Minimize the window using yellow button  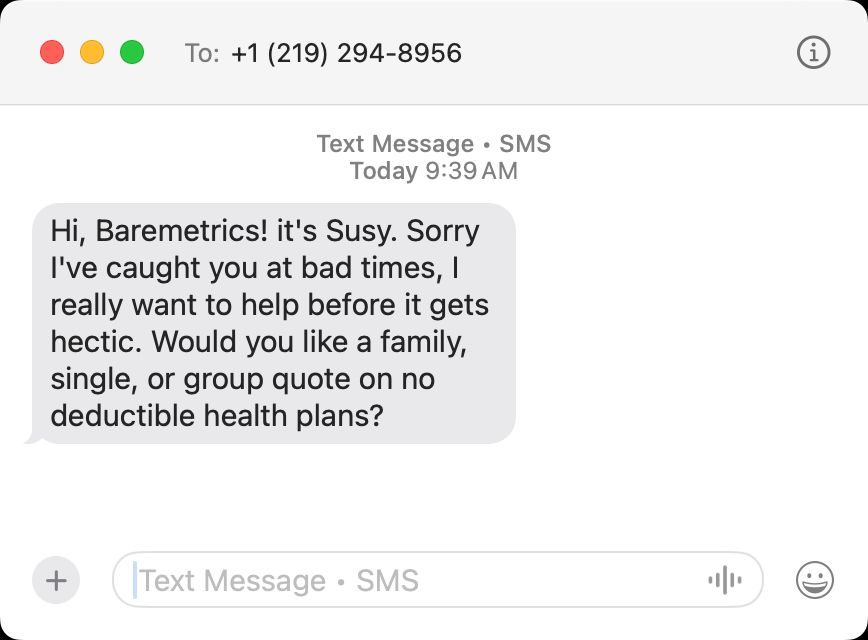tap(92, 53)
